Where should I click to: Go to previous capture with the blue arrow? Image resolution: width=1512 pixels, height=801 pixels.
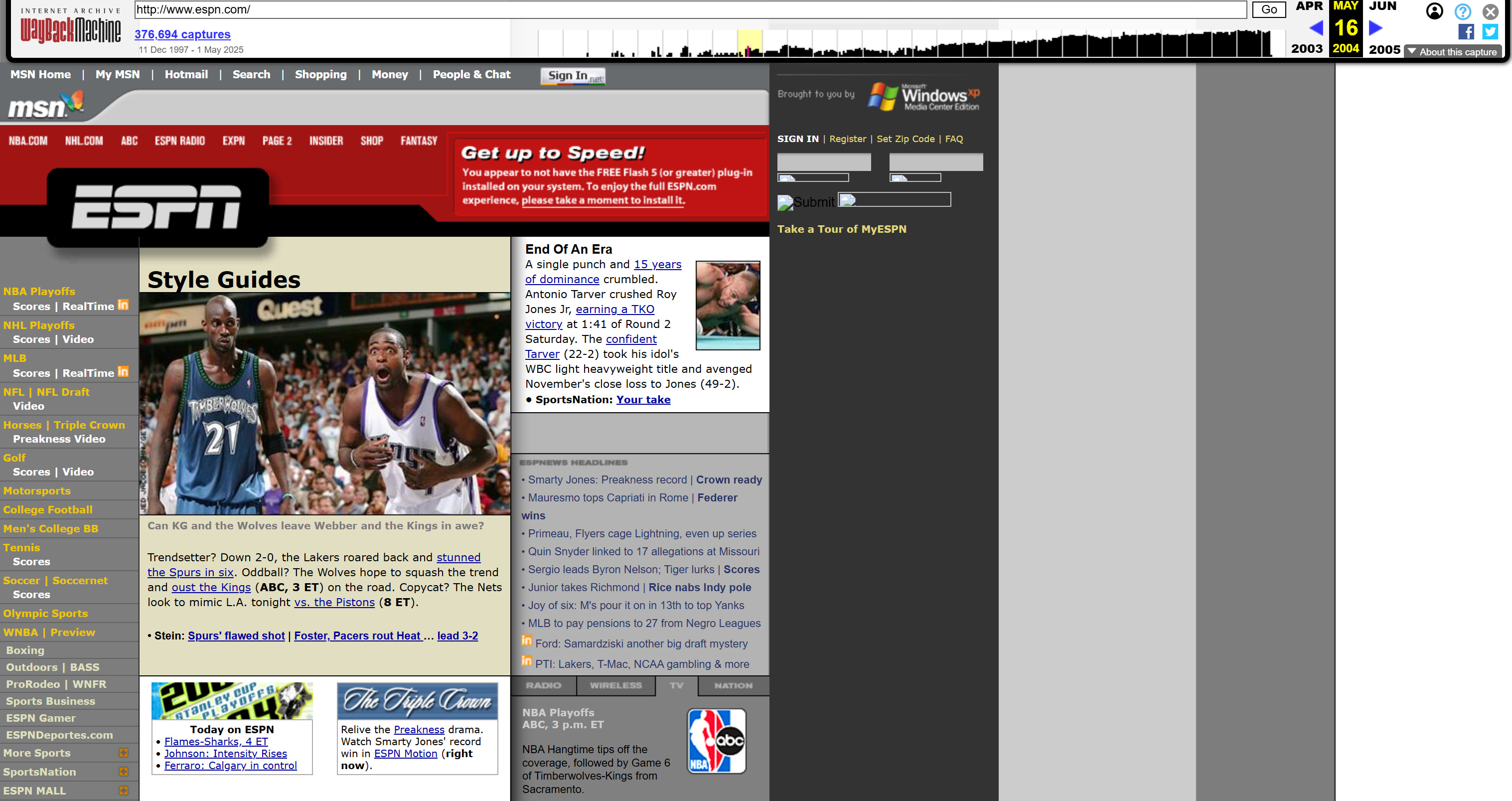pos(1317,27)
